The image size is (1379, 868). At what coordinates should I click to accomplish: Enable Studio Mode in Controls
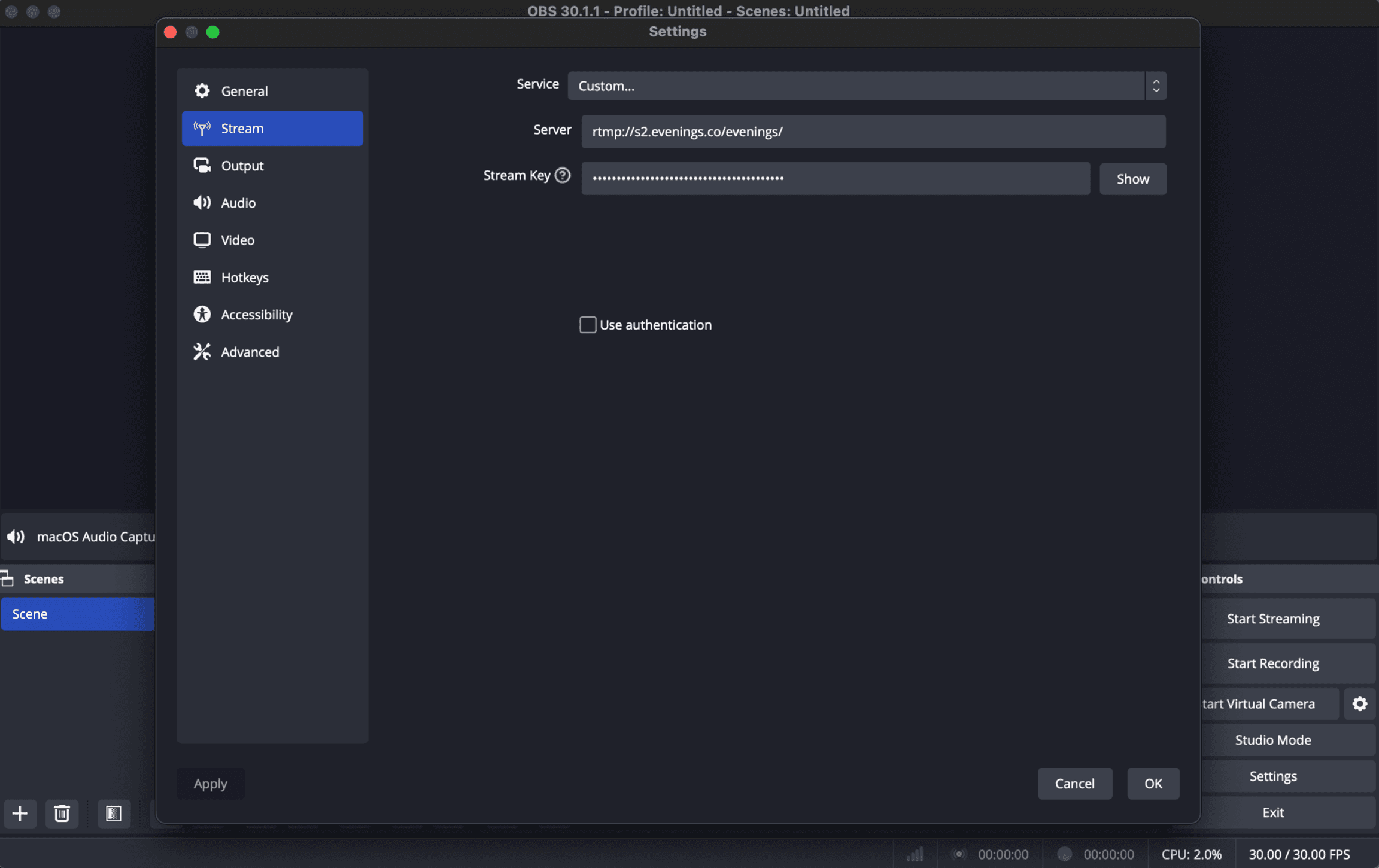click(x=1288, y=740)
